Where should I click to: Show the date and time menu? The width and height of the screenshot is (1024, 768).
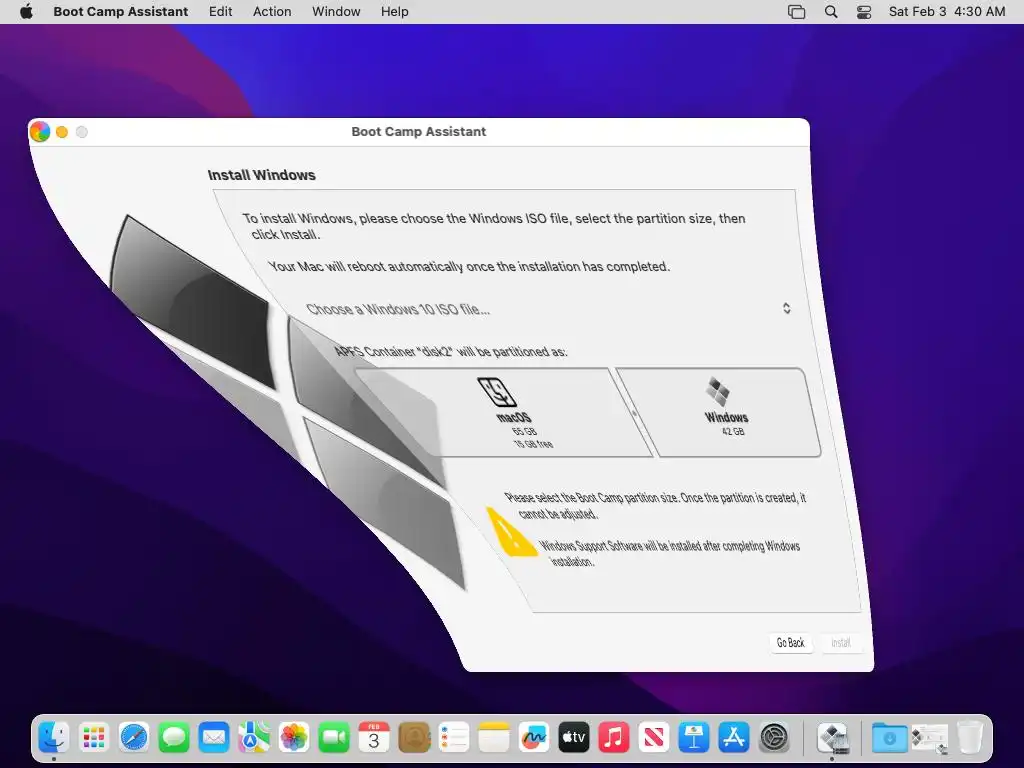(947, 12)
